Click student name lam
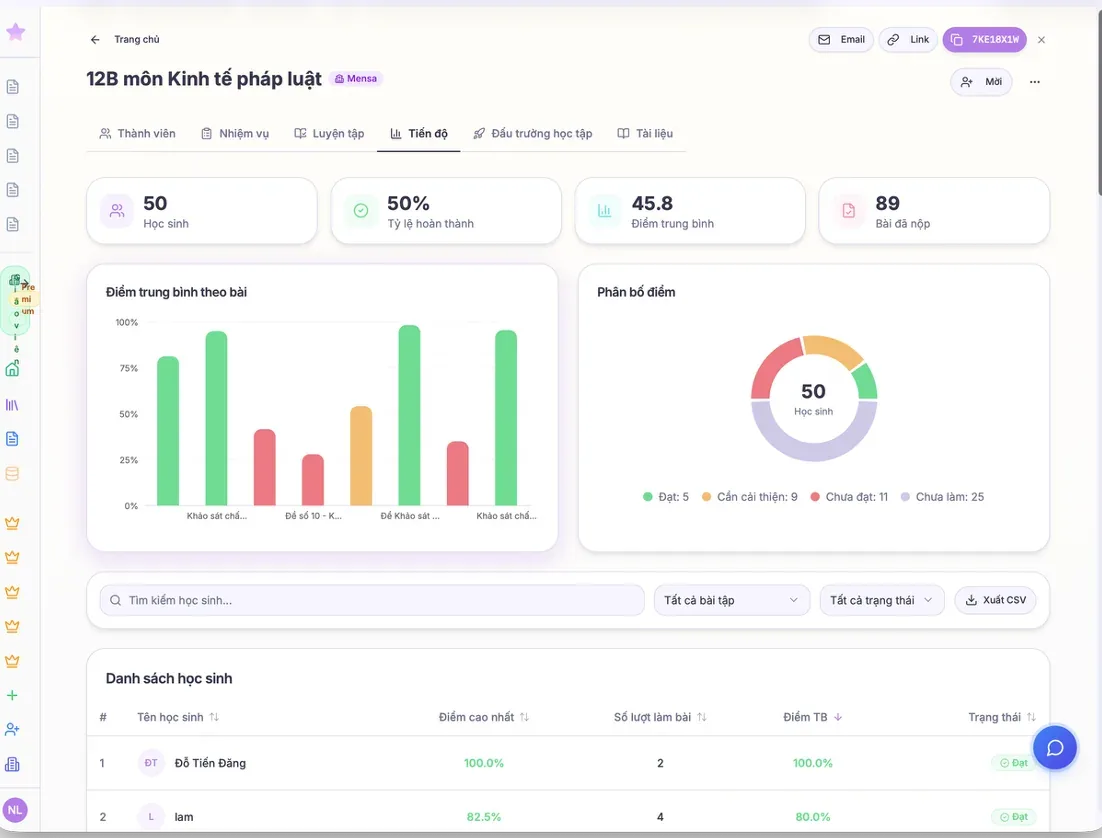 (x=184, y=817)
